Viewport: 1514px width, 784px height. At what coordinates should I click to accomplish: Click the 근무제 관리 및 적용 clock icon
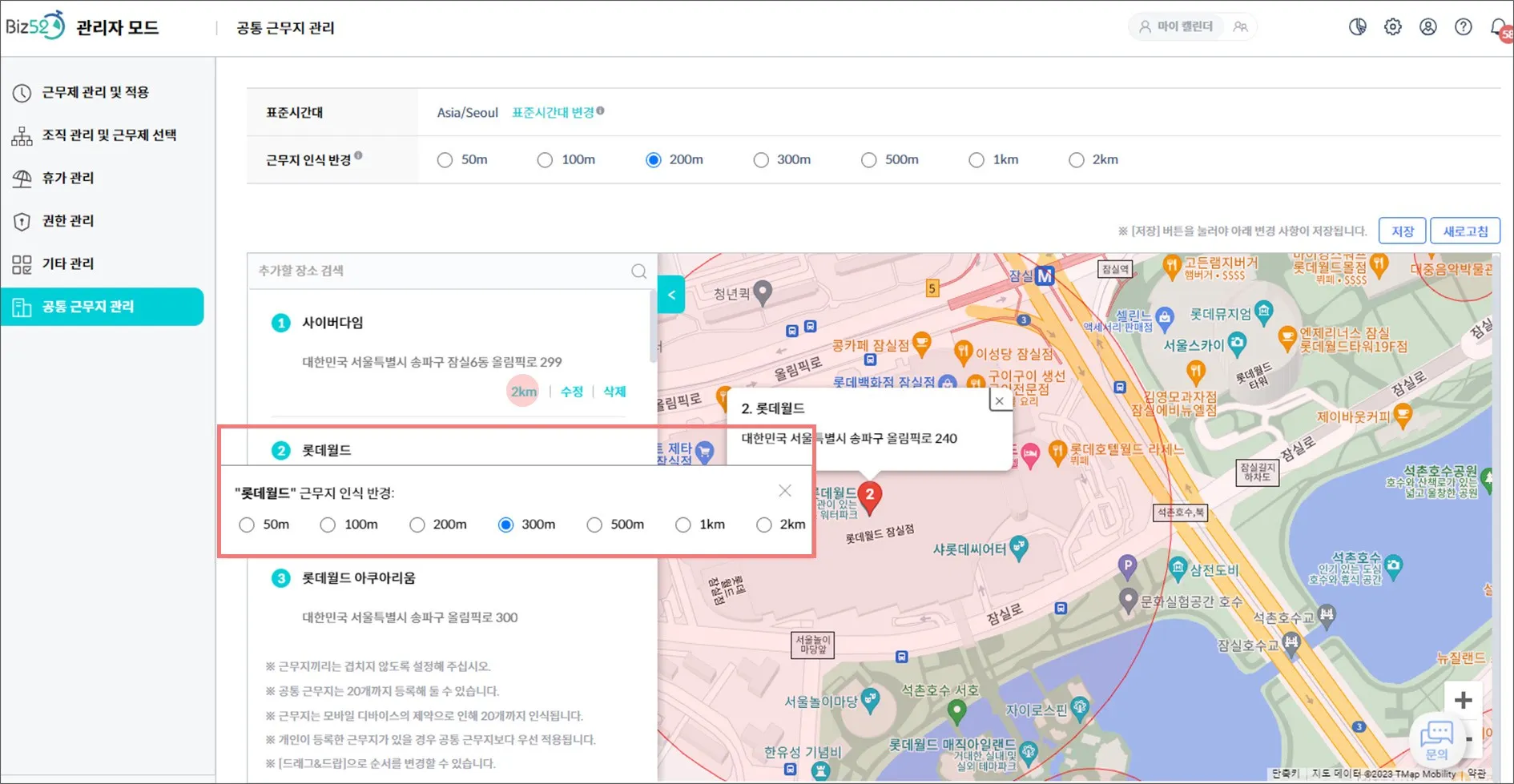(x=22, y=93)
